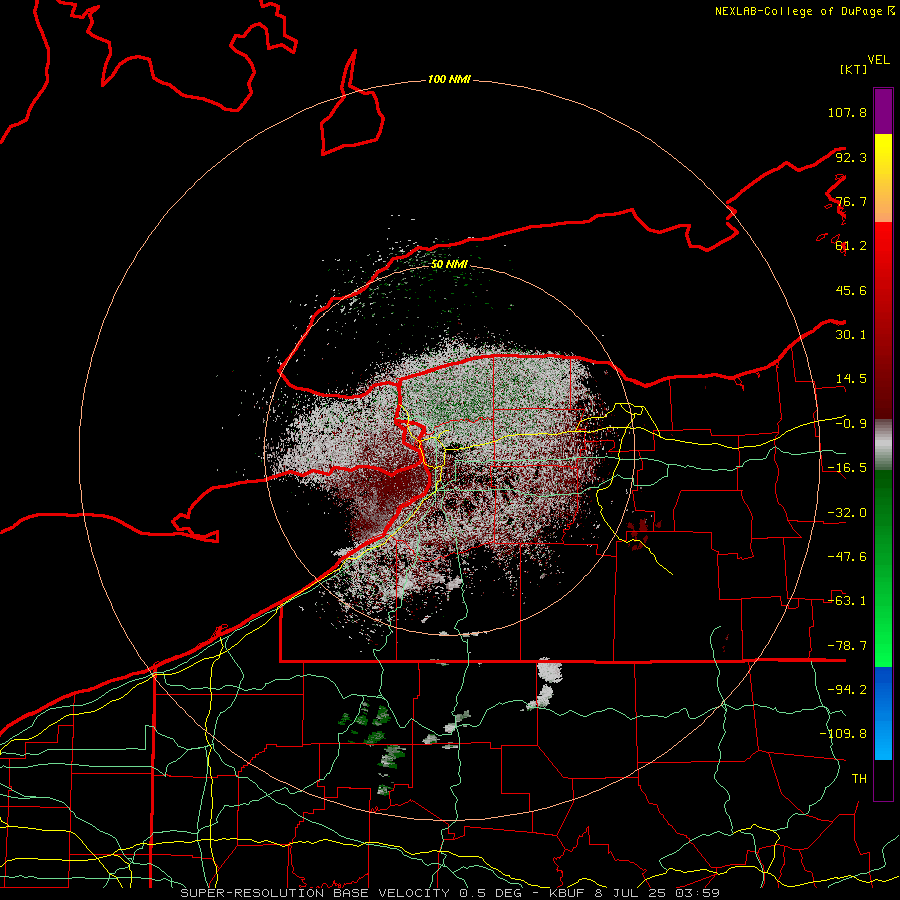Pick the blue segment of the velocity scale

(x=883, y=713)
